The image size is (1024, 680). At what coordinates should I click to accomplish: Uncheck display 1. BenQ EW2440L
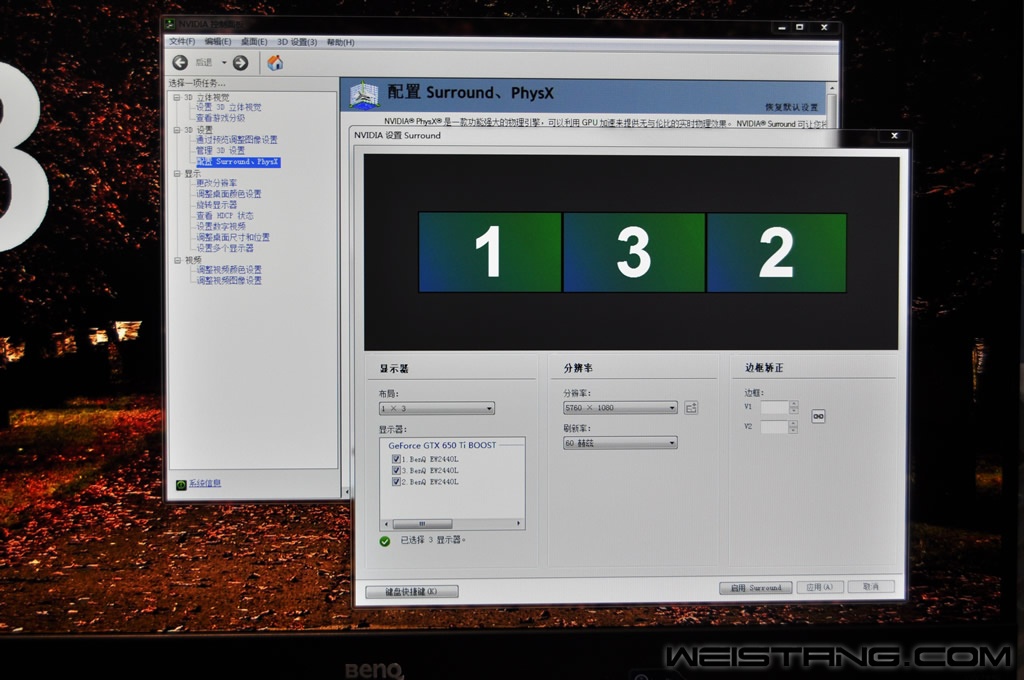[397, 459]
